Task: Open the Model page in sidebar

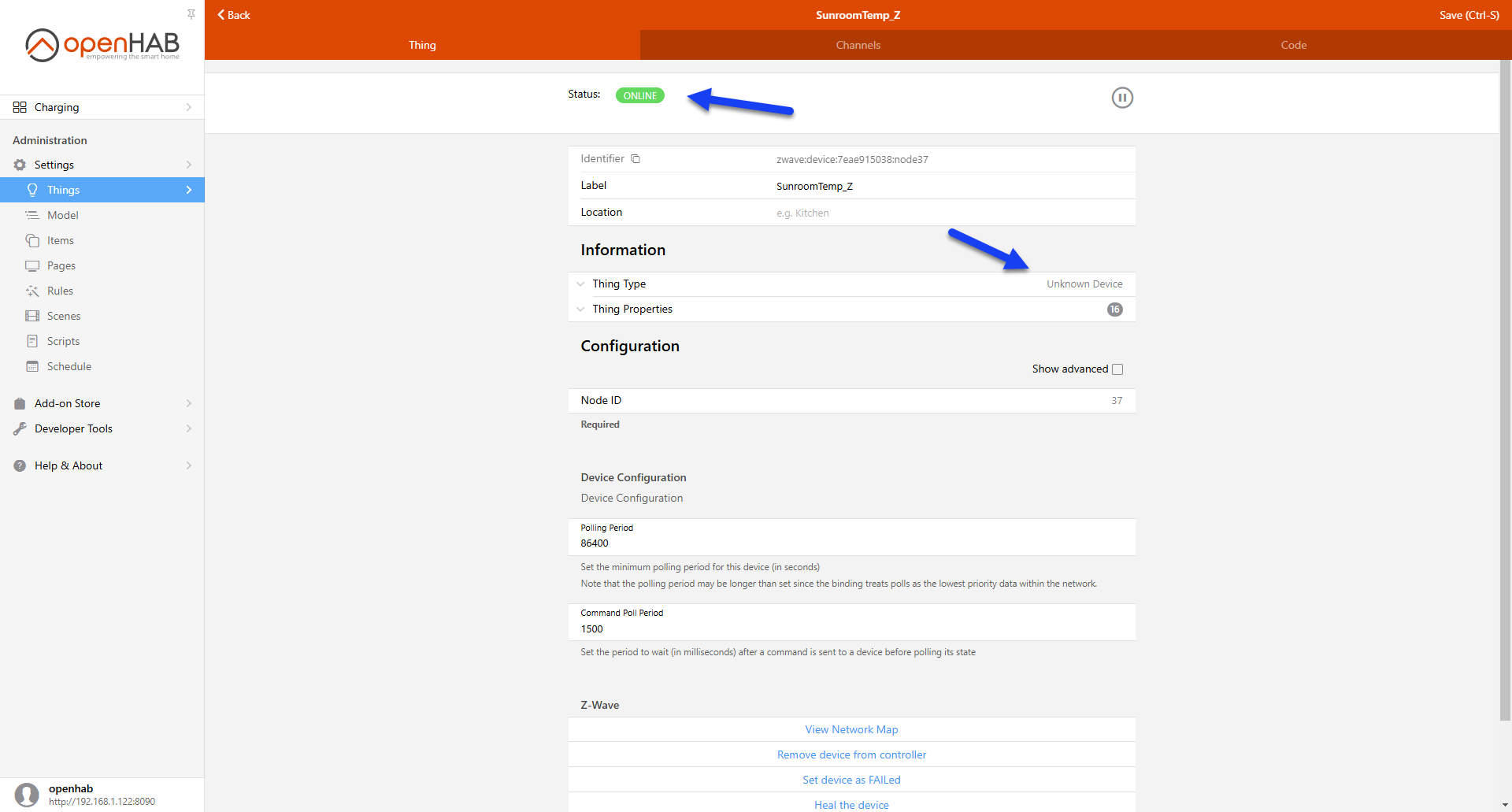Action: coord(62,215)
